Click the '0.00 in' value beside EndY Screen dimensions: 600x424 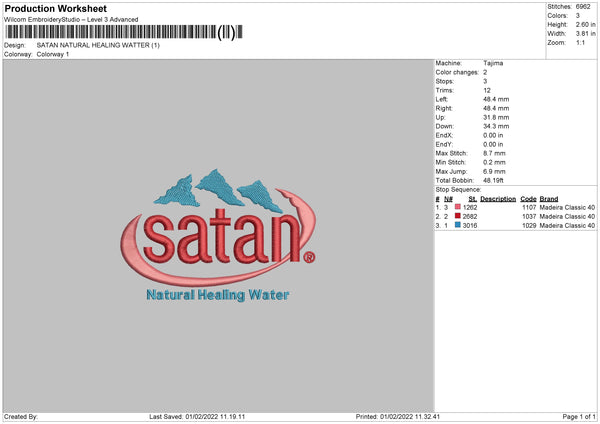493,144
